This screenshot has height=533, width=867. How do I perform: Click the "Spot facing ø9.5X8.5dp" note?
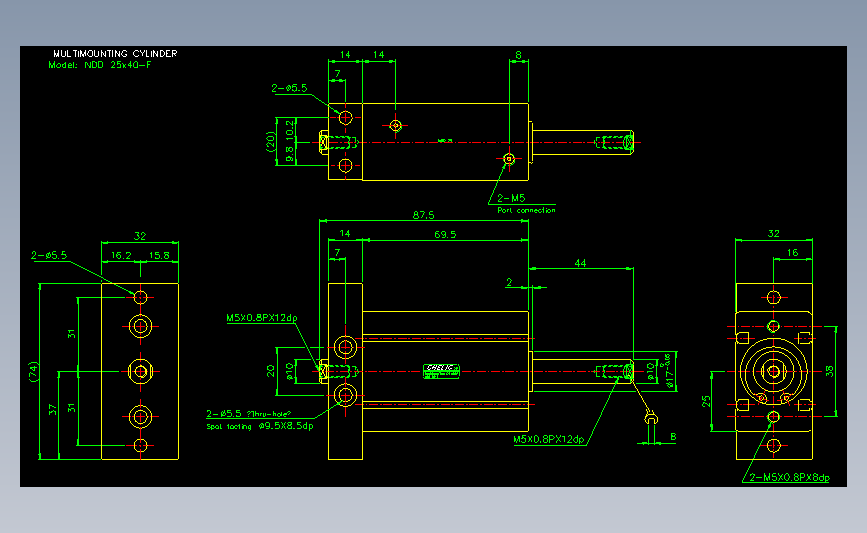click(x=260, y=426)
